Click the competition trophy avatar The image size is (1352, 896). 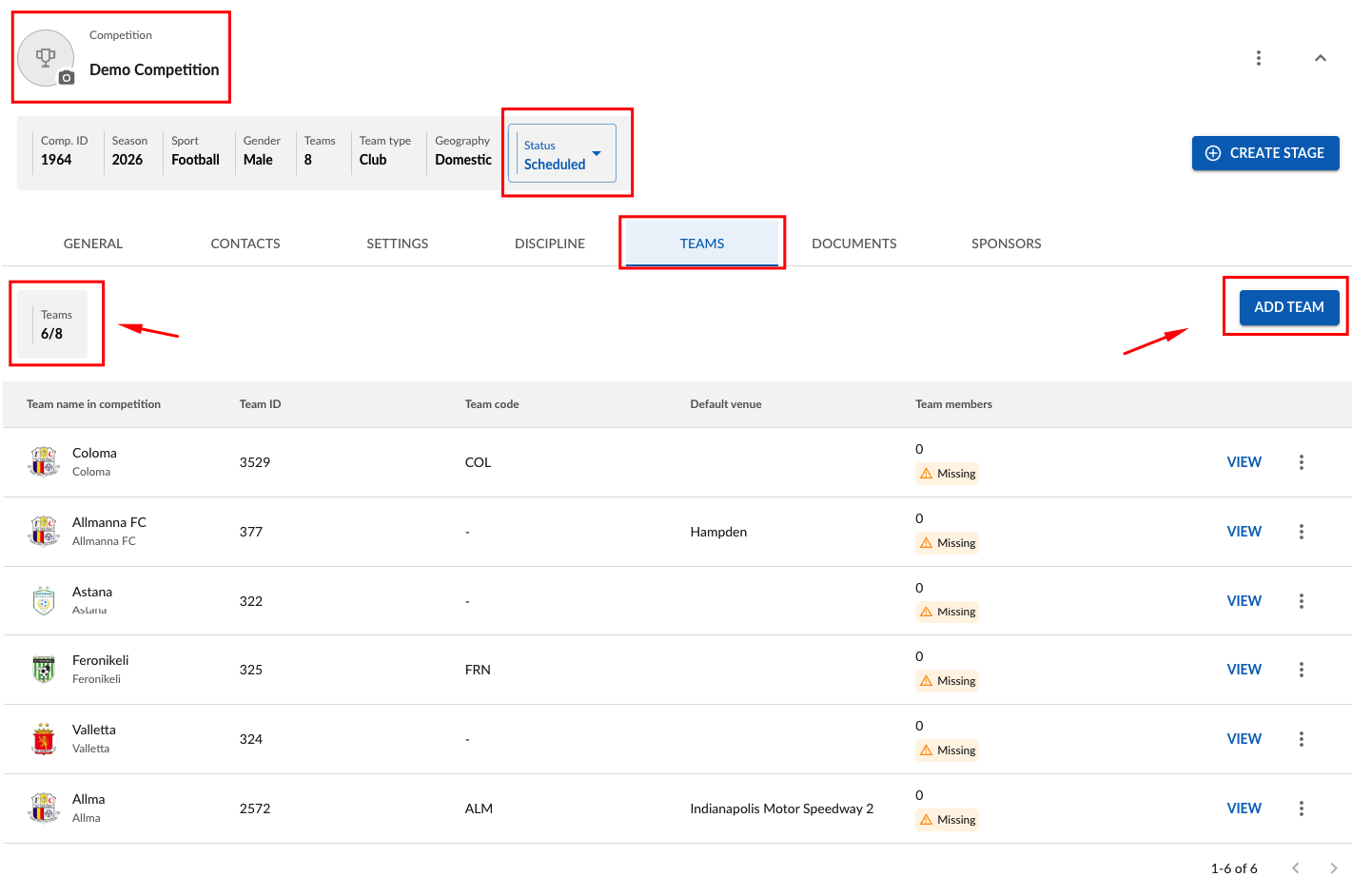tap(46, 58)
